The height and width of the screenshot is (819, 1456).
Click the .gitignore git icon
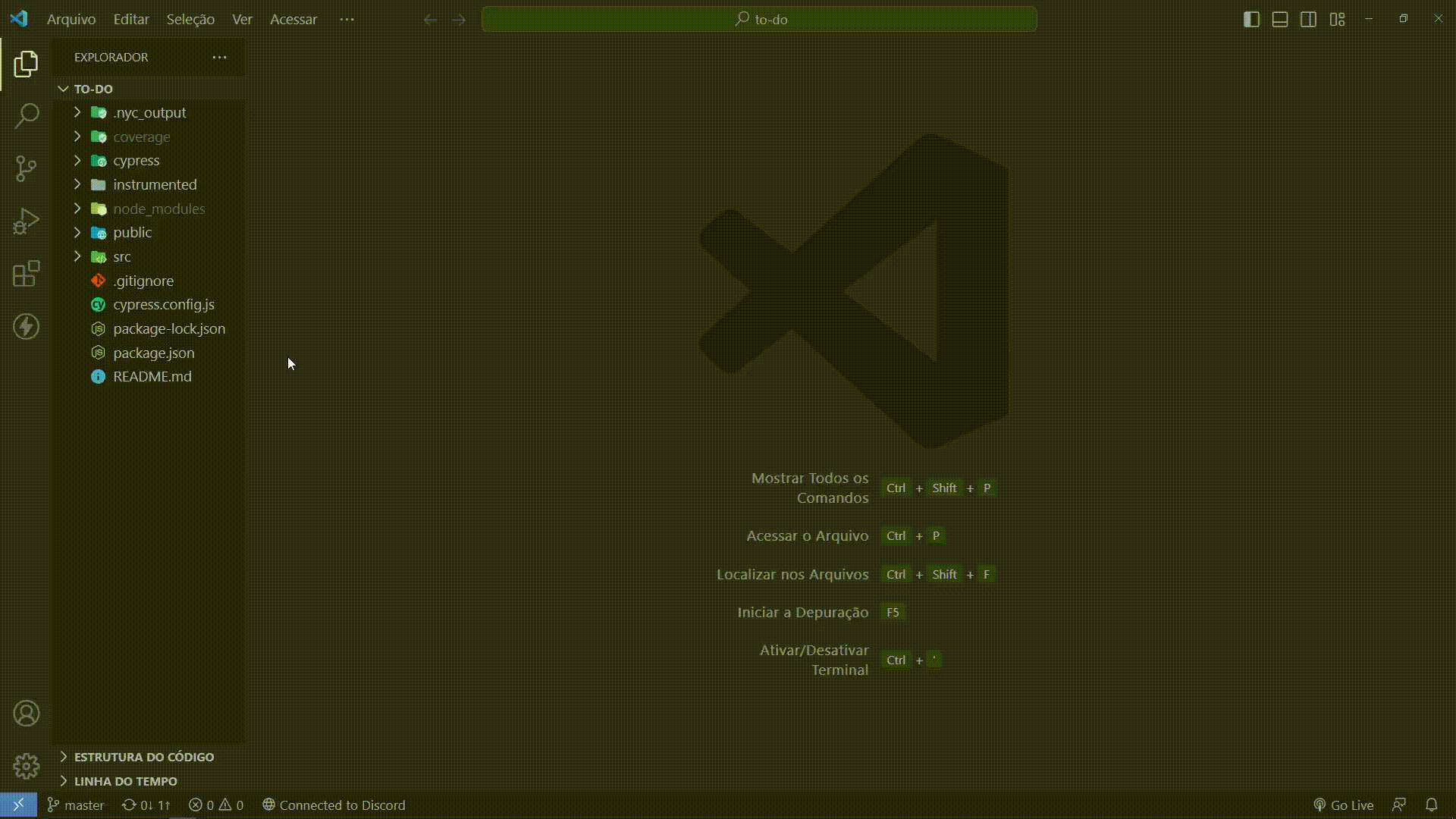click(99, 281)
